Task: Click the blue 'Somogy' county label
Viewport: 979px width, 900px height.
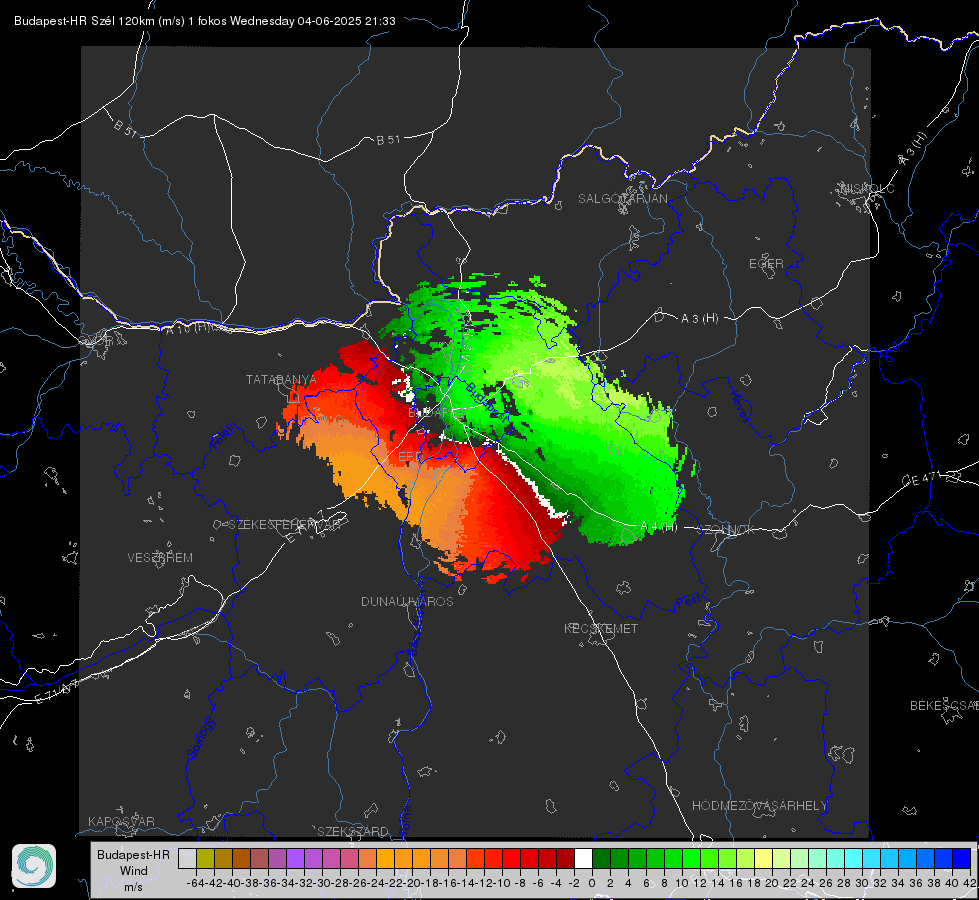Action: (x=200, y=738)
